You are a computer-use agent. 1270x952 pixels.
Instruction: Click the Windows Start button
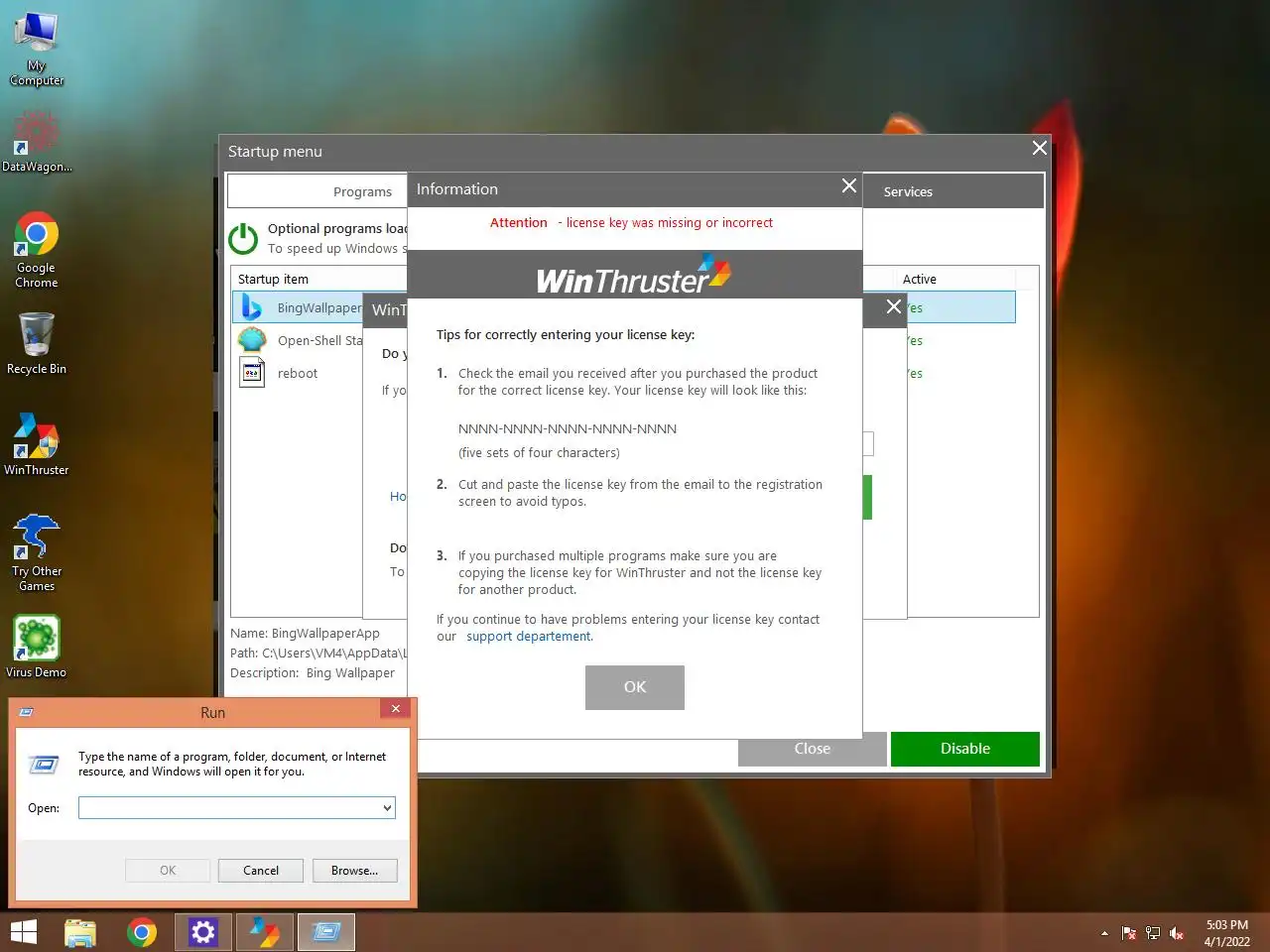[24, 932]
